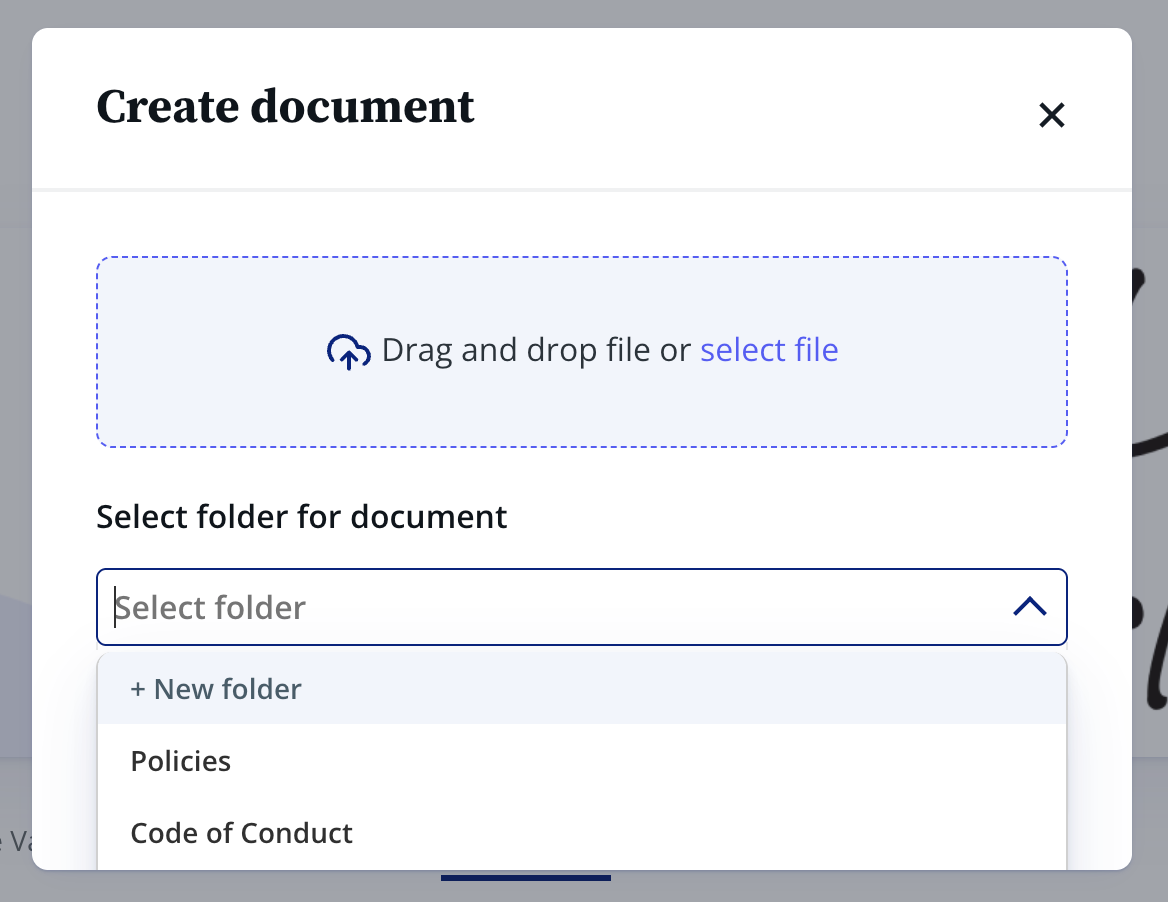Click the dialog header divider line
The image size is (1168, 902).
pos(581,189)
